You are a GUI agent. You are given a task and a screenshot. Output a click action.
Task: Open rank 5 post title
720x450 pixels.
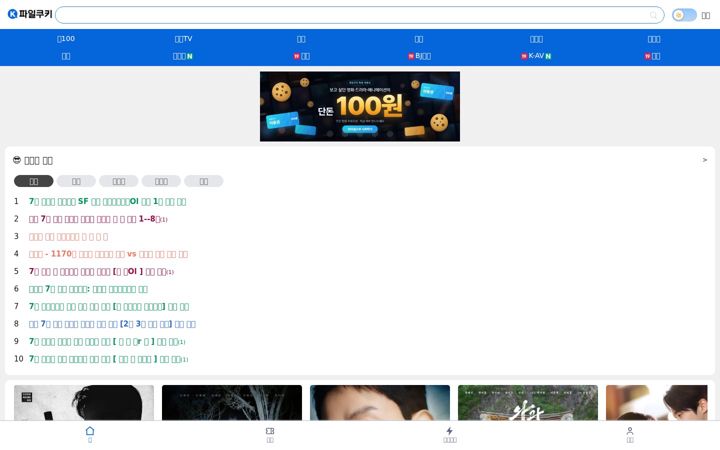click(x=101, y=271)
